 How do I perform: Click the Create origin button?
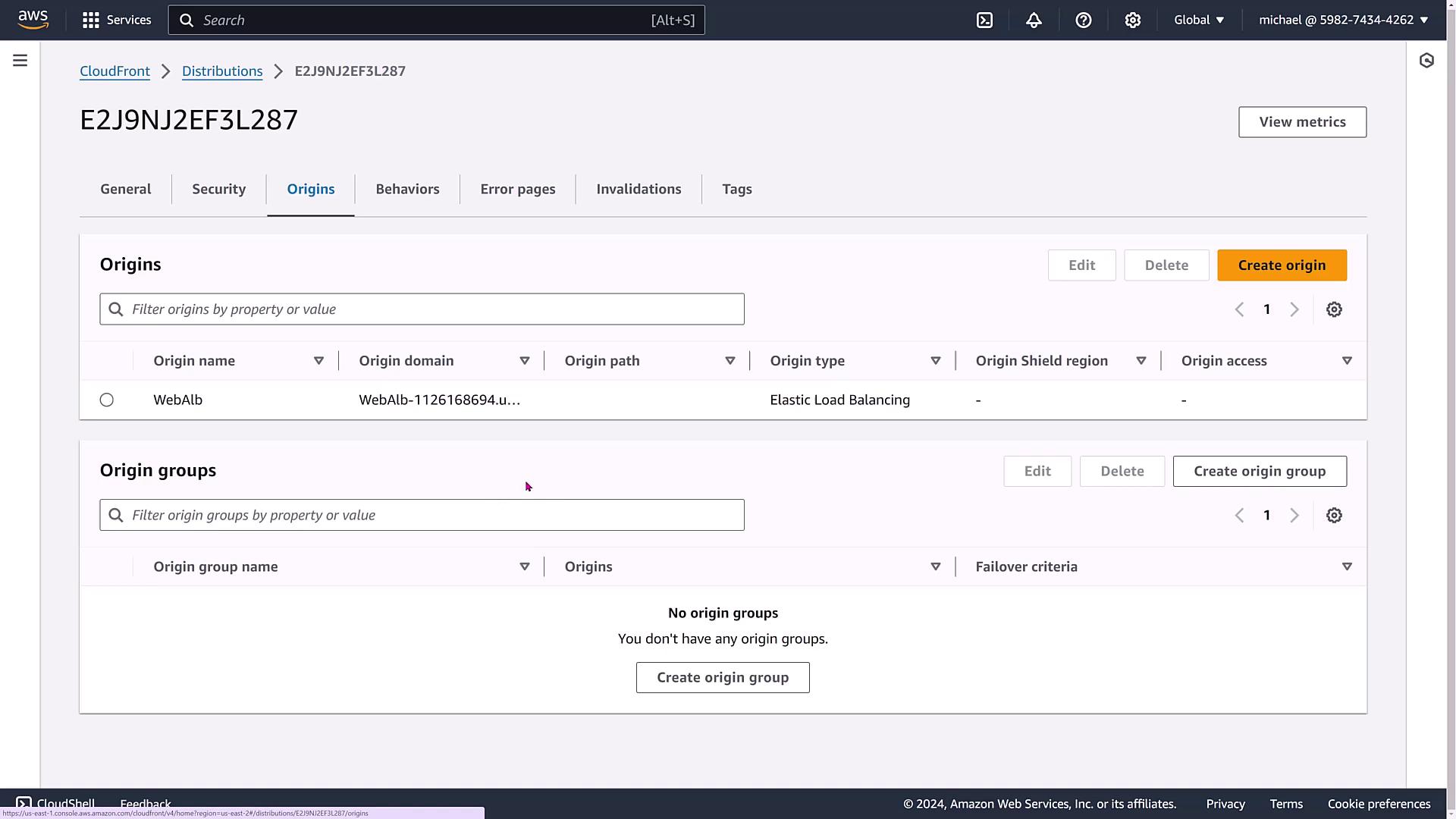[1282, 265]
